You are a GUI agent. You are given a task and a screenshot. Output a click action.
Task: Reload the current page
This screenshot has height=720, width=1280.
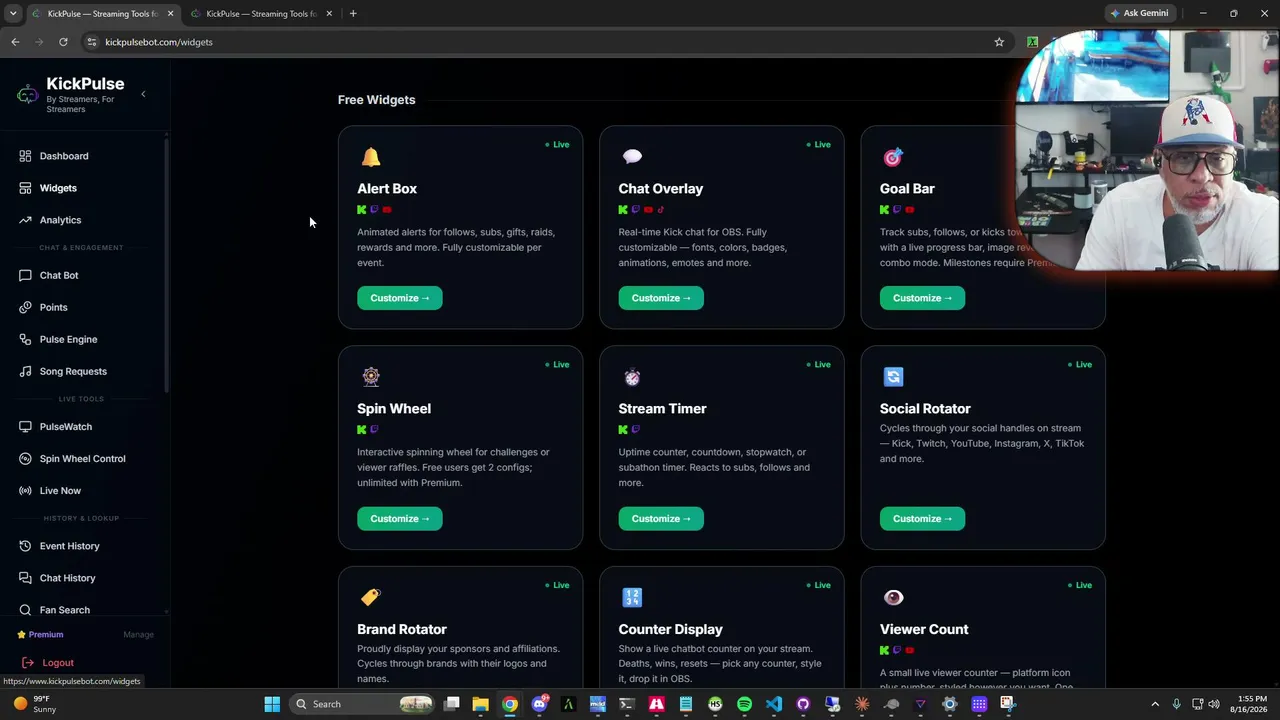63,42
